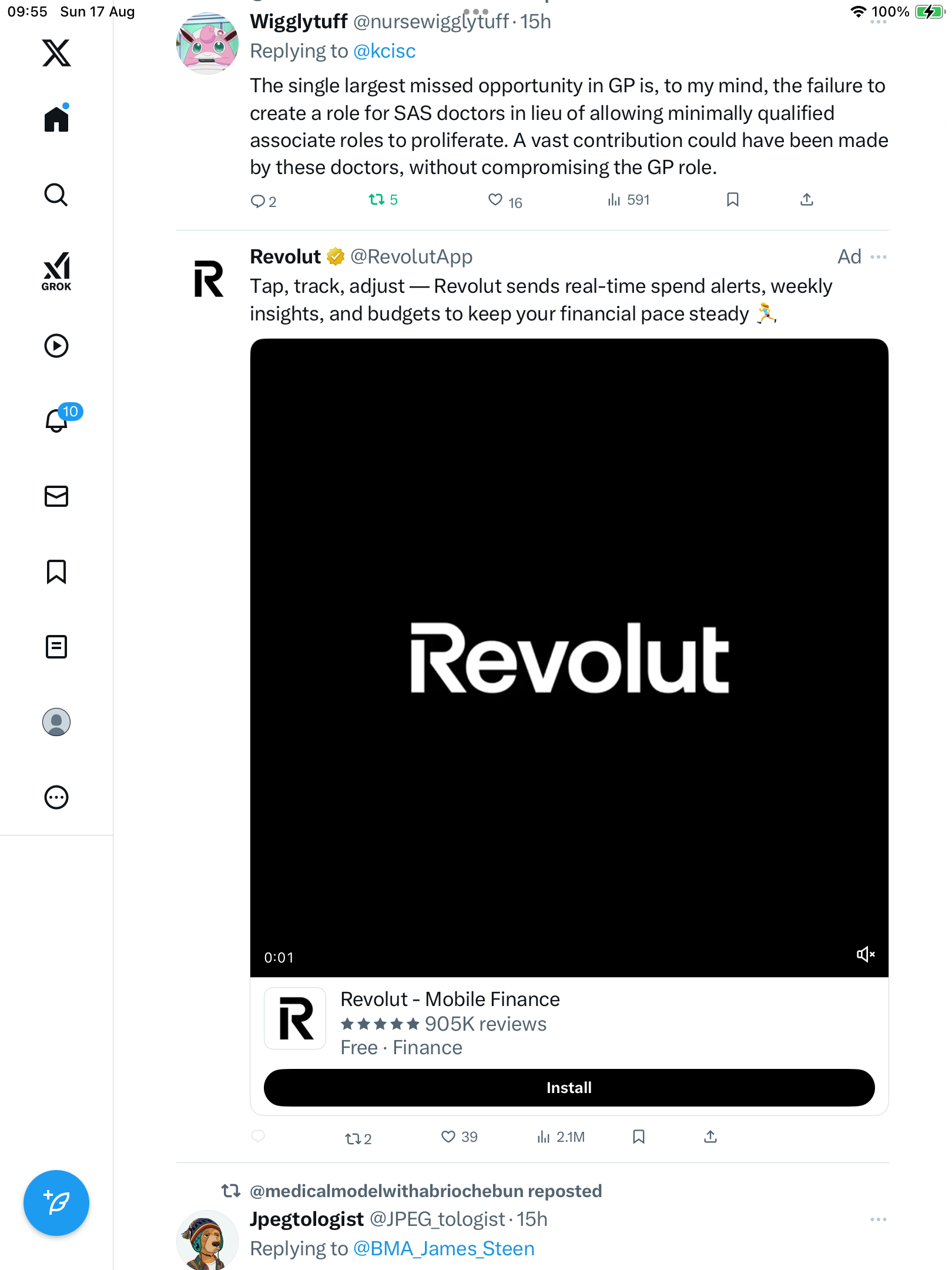Like the Wigglytuff post
Screen dimensions: 952x1270
pos(495,200)
